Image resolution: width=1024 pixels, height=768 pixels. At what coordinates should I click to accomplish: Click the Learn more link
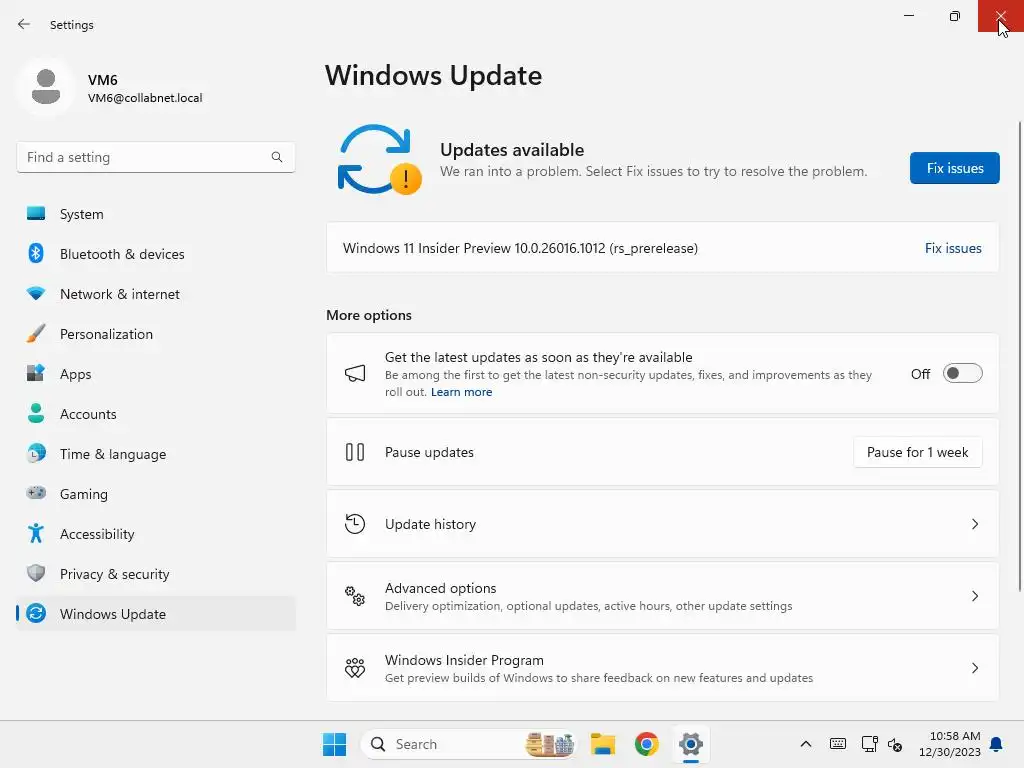pyautogui.click(x=461, y=392)
